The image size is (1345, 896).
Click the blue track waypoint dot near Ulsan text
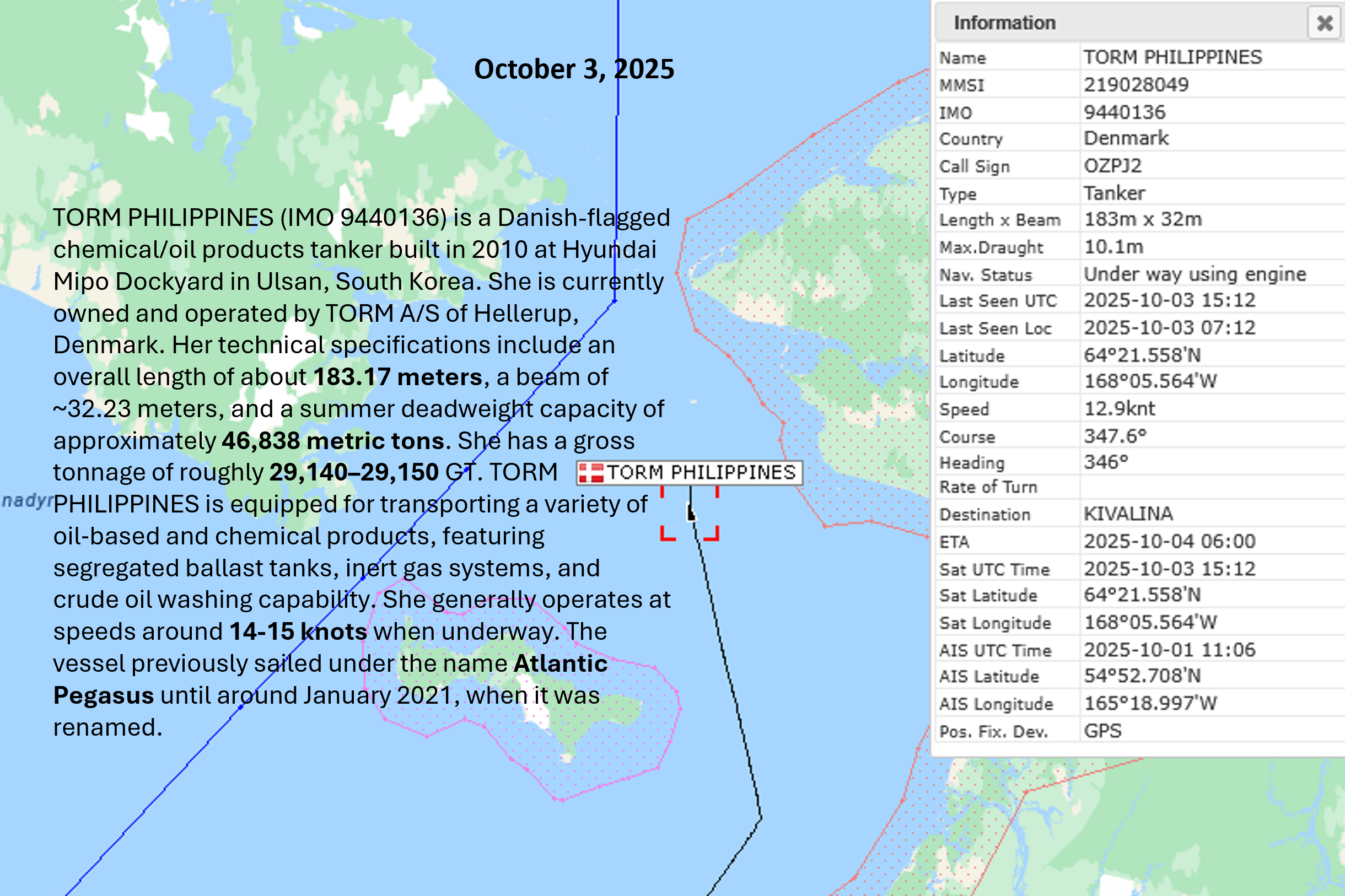pos(615,300)
